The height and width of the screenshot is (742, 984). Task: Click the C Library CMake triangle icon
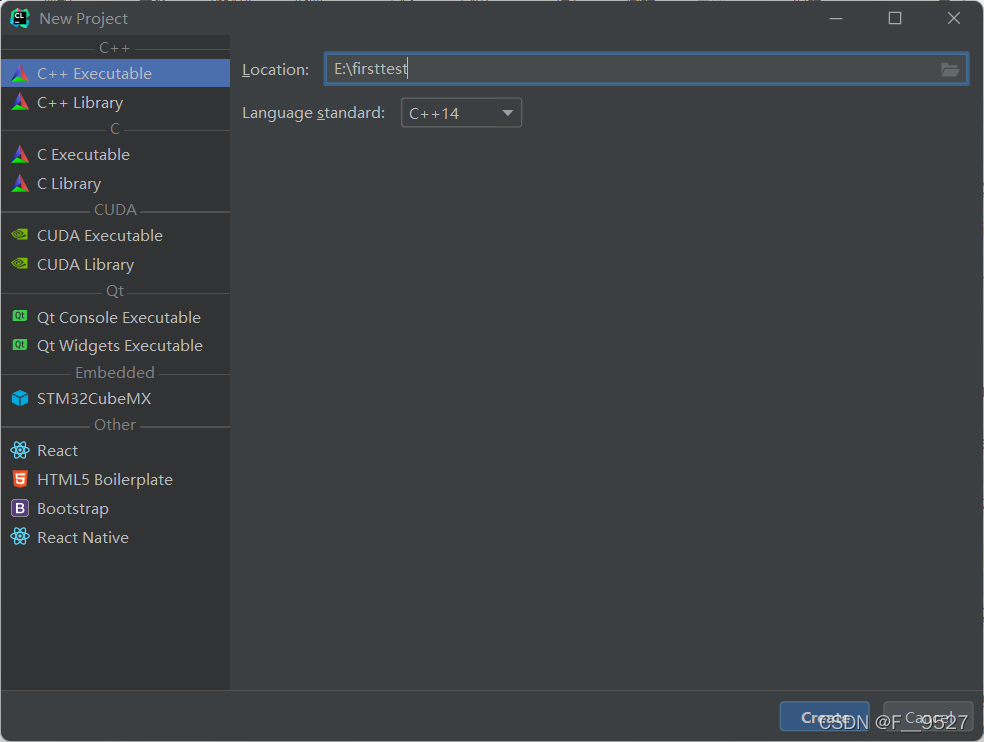[20, 183]
